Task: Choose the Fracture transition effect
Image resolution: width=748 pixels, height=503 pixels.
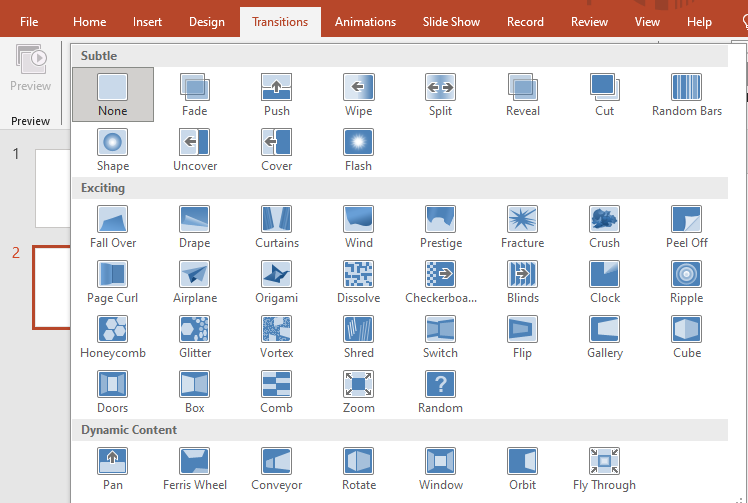Action: (522, 227)
